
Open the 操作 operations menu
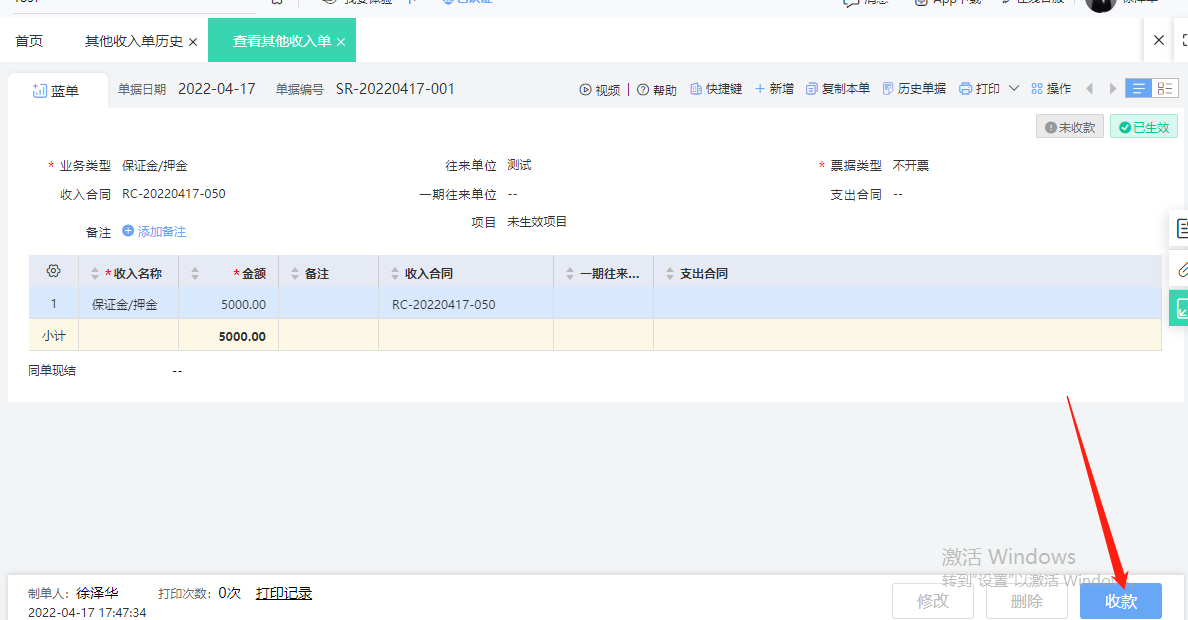point(1050,88)
